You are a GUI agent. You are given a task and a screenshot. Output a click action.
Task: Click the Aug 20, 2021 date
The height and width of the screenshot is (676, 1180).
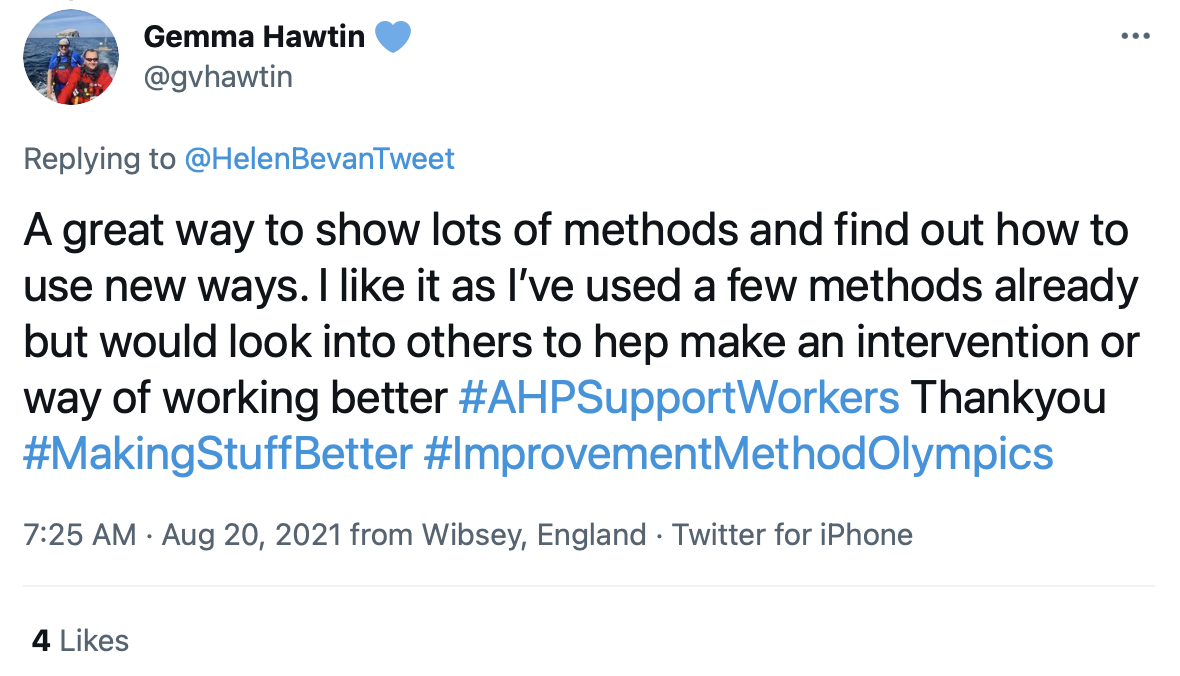pos(252,535)
